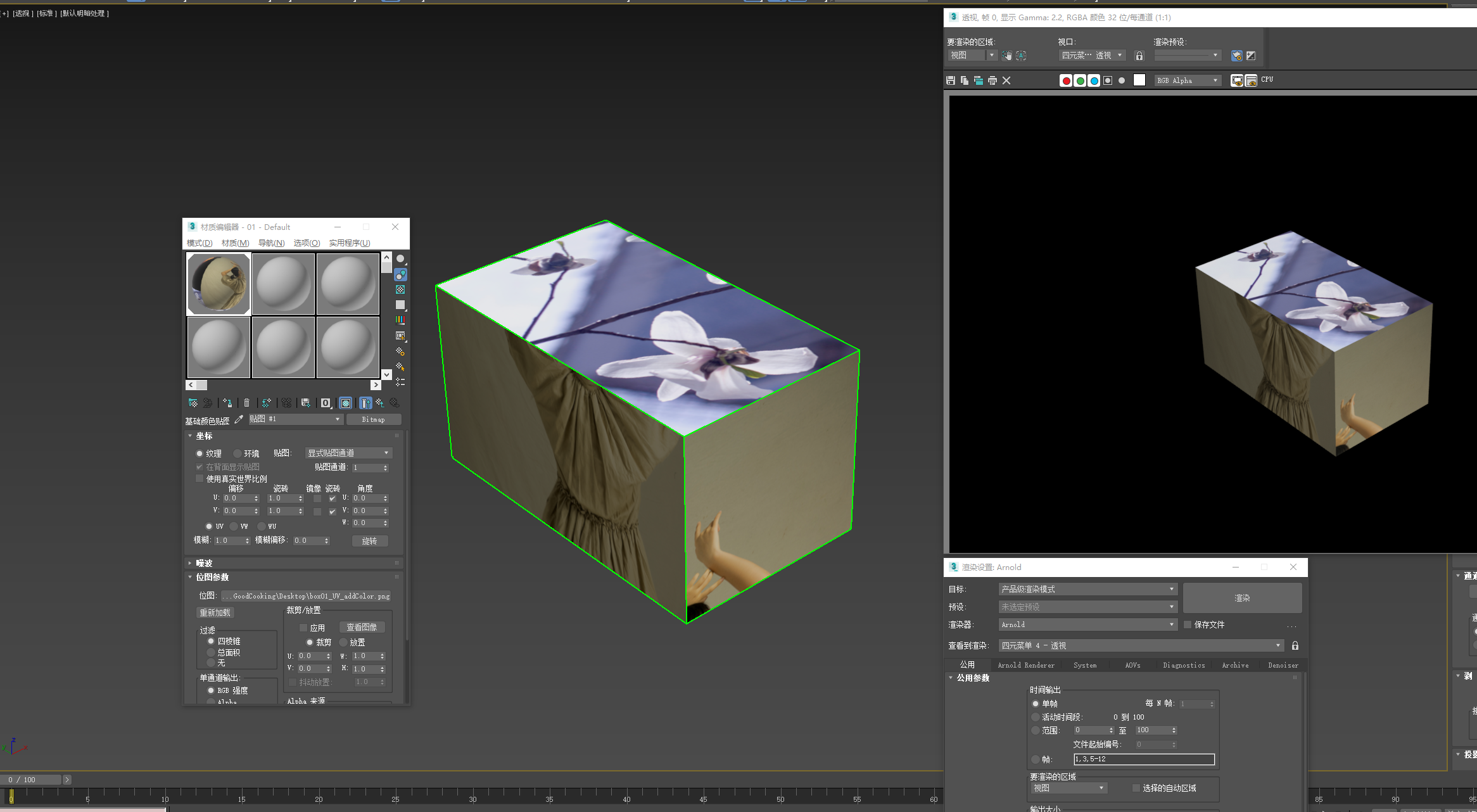The image size is (1477, 812).
Task: Open the RGB Alpha channel dropdown
Action: pyautogui.click(x=1188, y=80)
